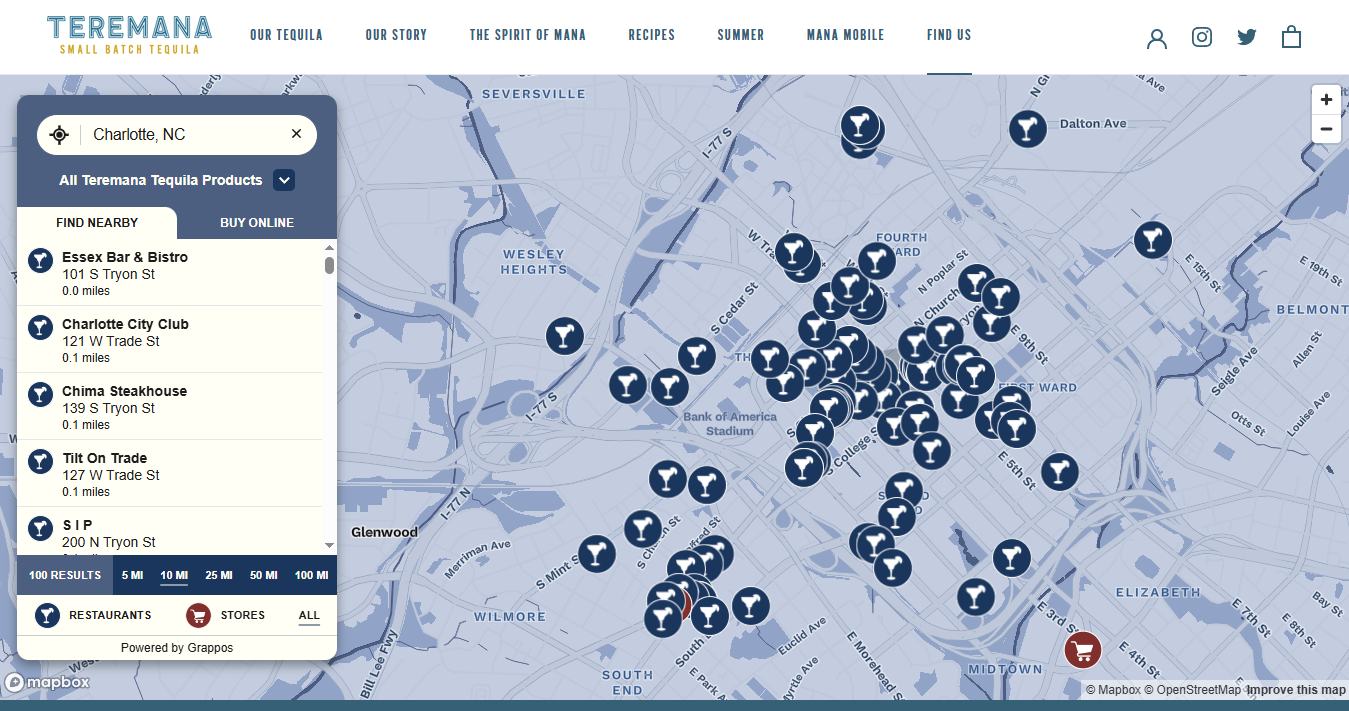The image size is (1349, 711).
Task: Select Essex Bar & Bistro result
Action: click(x=170, y=273)
